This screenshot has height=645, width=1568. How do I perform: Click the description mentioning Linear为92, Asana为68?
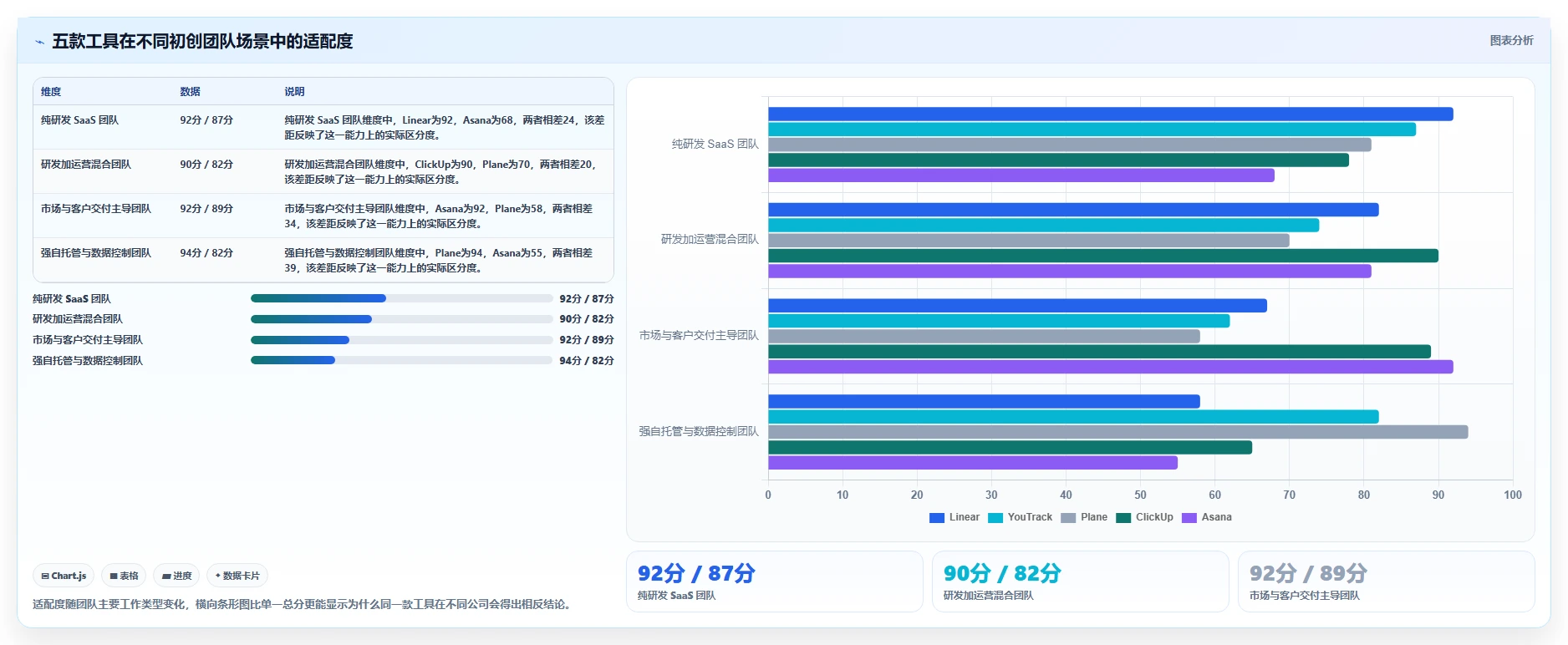(444, 128)
